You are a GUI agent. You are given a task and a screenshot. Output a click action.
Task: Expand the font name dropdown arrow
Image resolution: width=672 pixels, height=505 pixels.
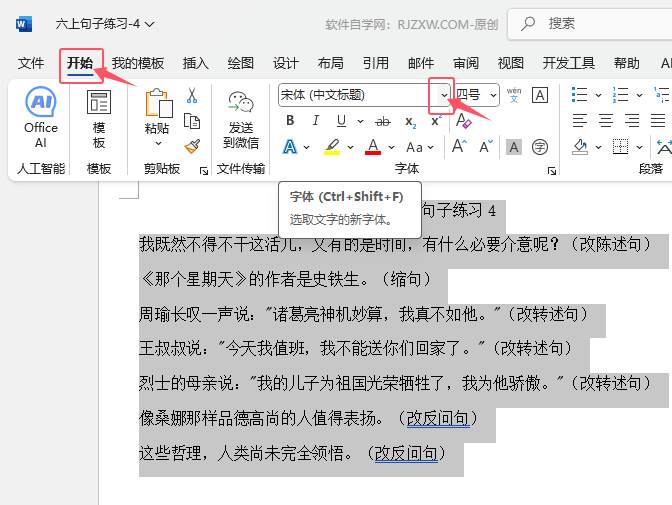click(x=444, y=95)
